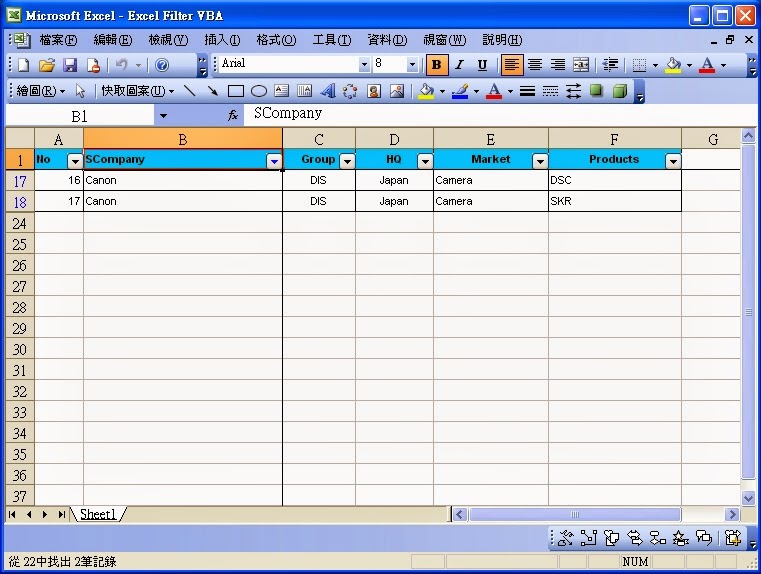Save the workbook with floppy icon
Viewport: 761px width, 574px height.
pos(70,65)
